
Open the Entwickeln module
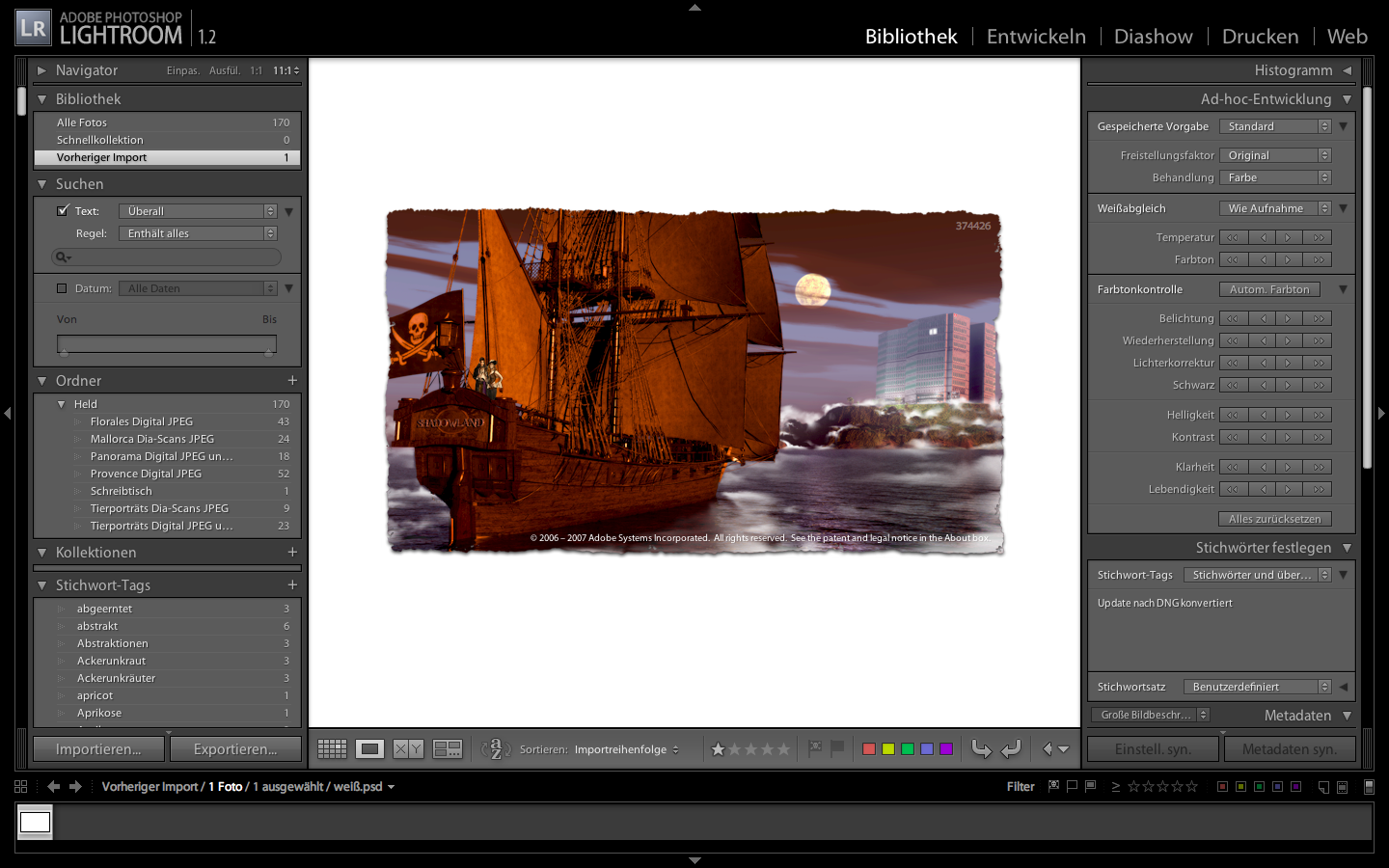point(1036,37)
